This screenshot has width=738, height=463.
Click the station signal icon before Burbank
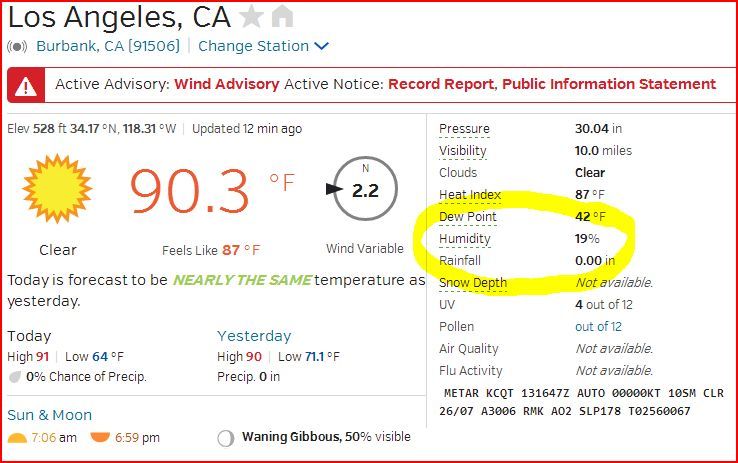pyautogui.click(x=17, y=46)
